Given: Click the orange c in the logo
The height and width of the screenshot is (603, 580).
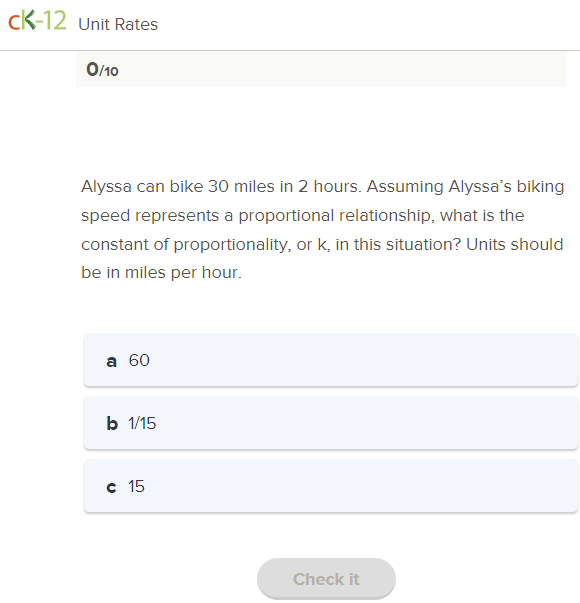Looking at the screenshot, I should 14,23.
